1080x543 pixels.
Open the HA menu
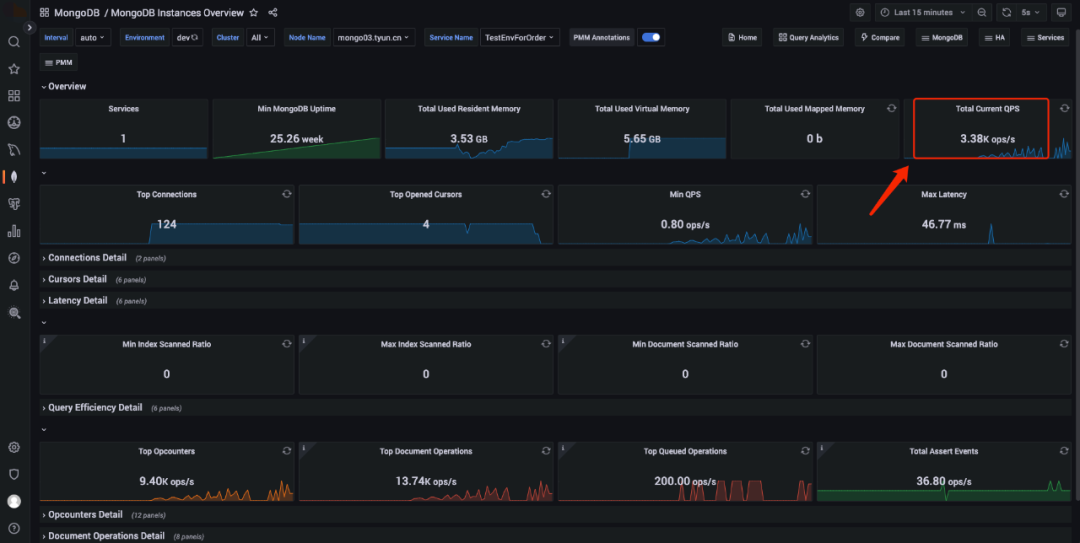click(x=993, y=37)
